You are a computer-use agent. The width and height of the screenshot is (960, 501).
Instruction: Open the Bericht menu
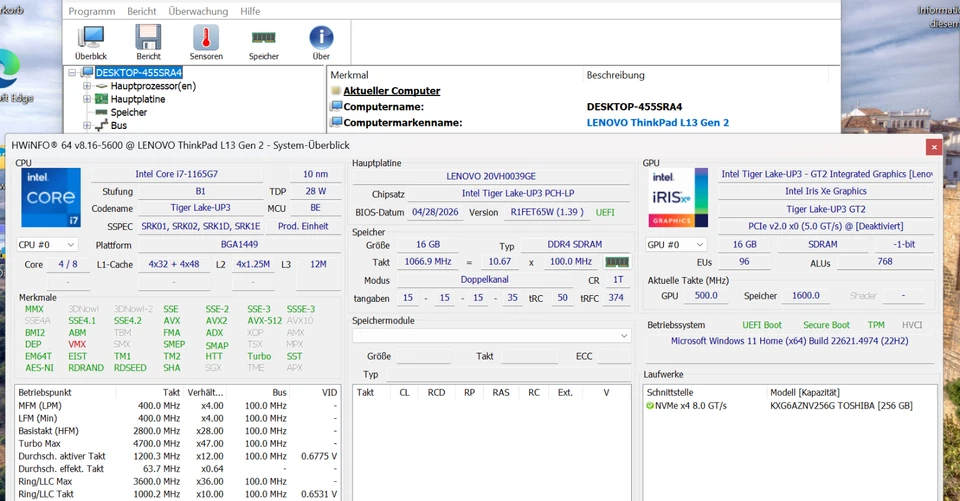[142, 11]
